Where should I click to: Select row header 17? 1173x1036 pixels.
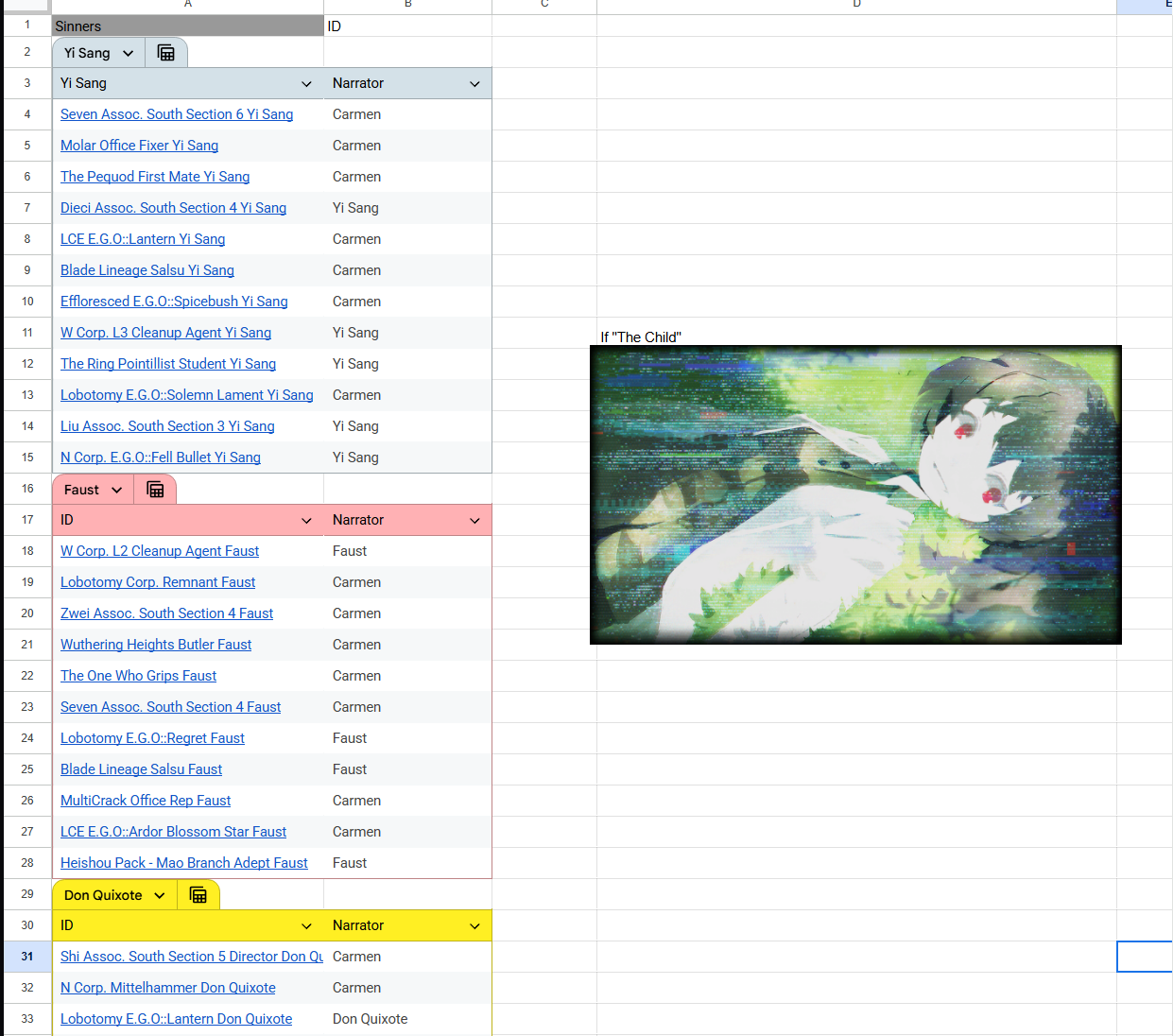coord(27,520)
